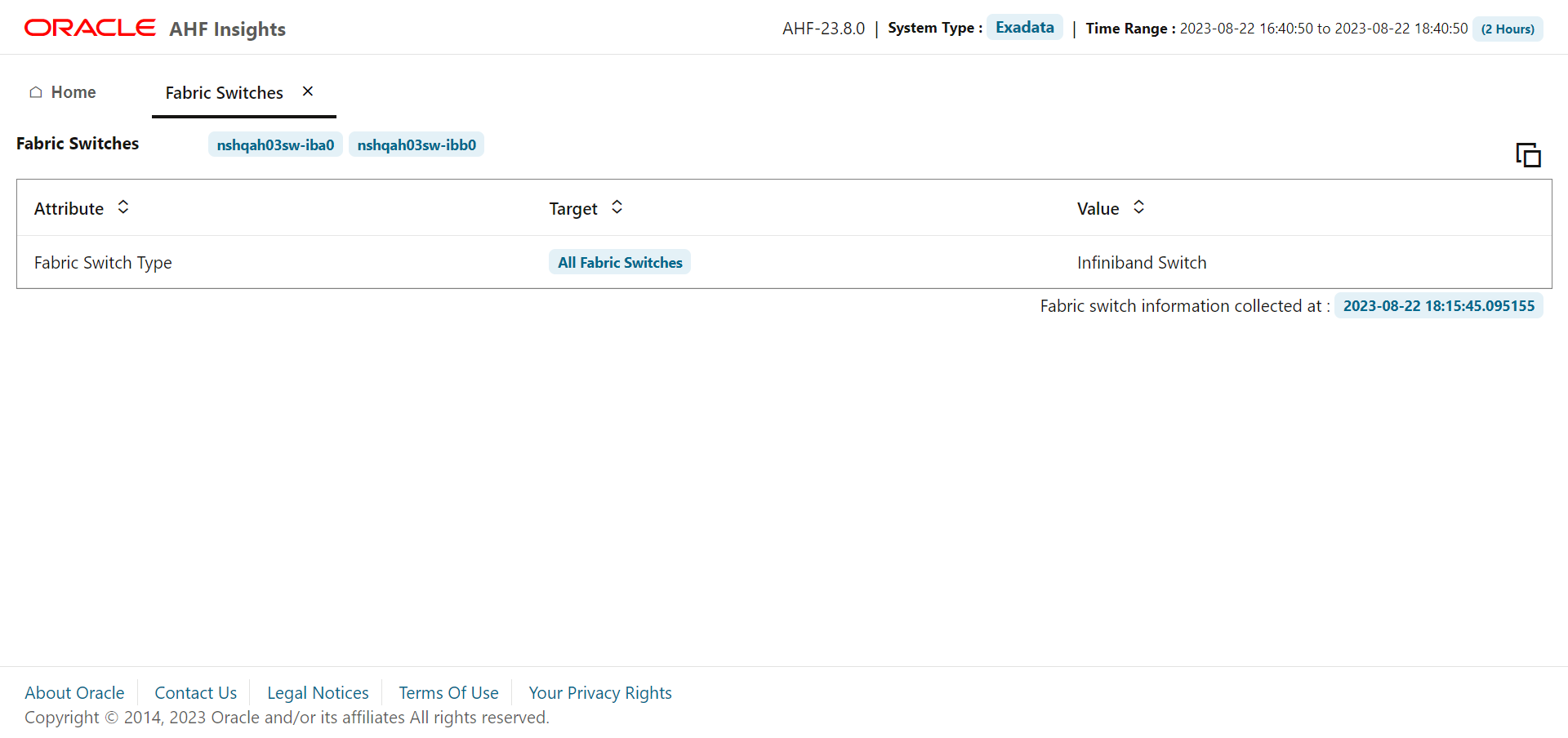Click the AHF-23.8.0 version text
1568x738 pixels.
pyautogui.click(x=823, y=29)
